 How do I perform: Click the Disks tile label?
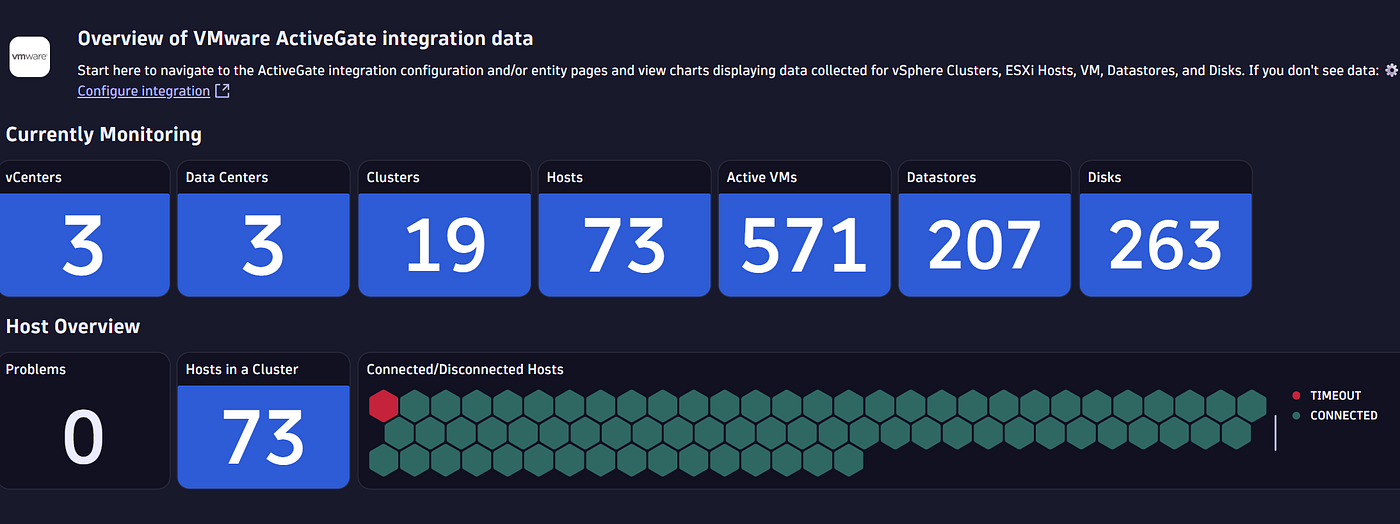click(x=1104, y=177)
